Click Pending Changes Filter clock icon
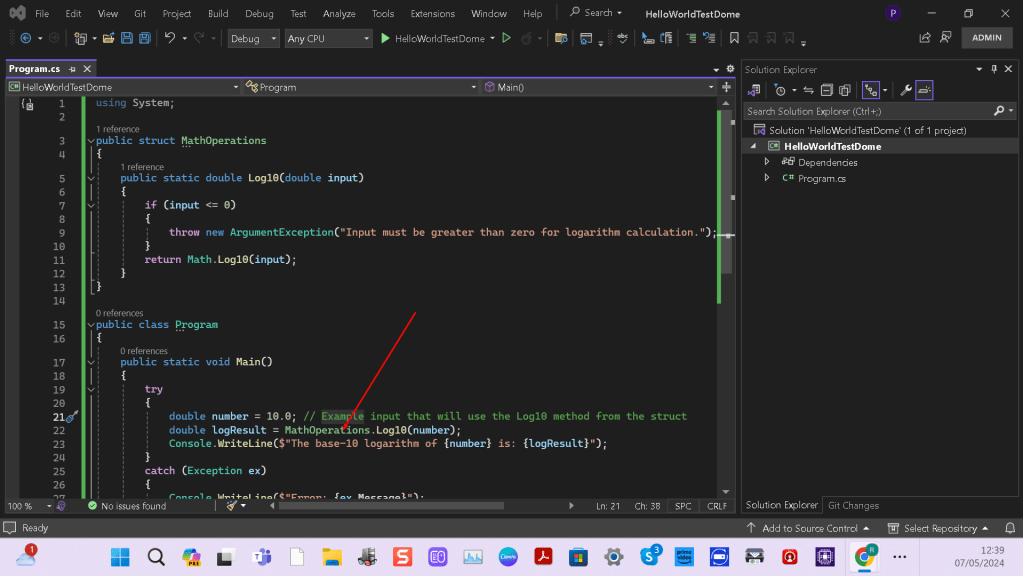Screen dimensions: 1023x576 780,90
